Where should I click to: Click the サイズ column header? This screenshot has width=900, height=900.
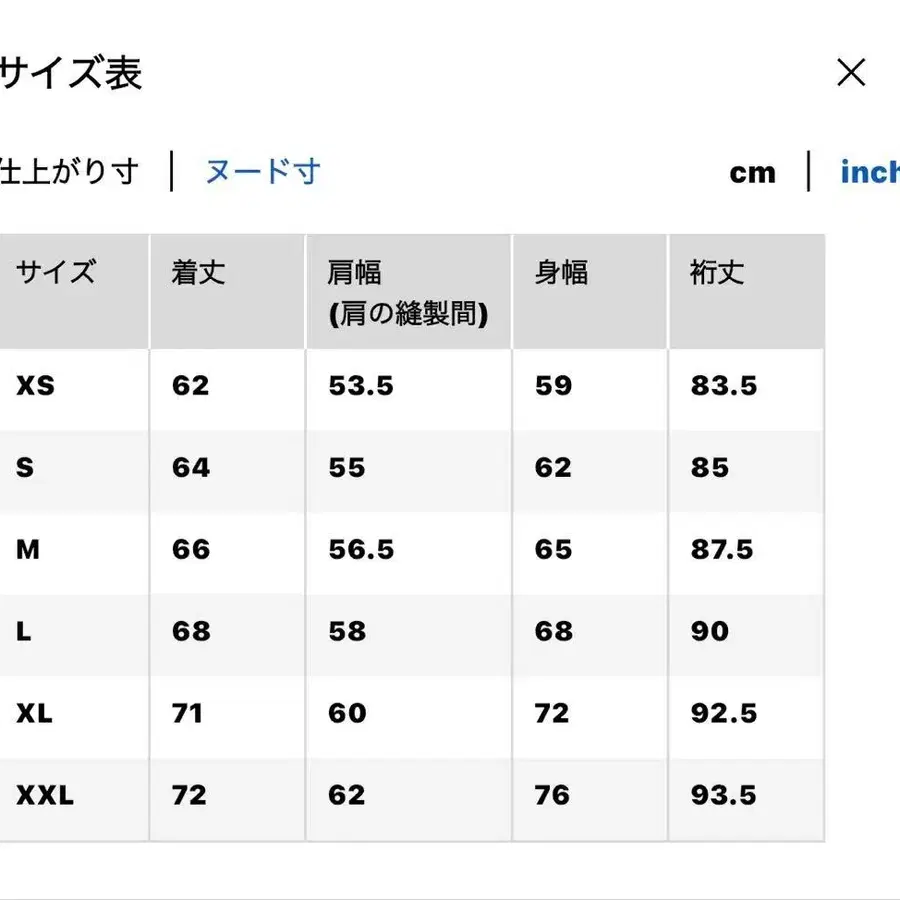click(x=55, y=271)
